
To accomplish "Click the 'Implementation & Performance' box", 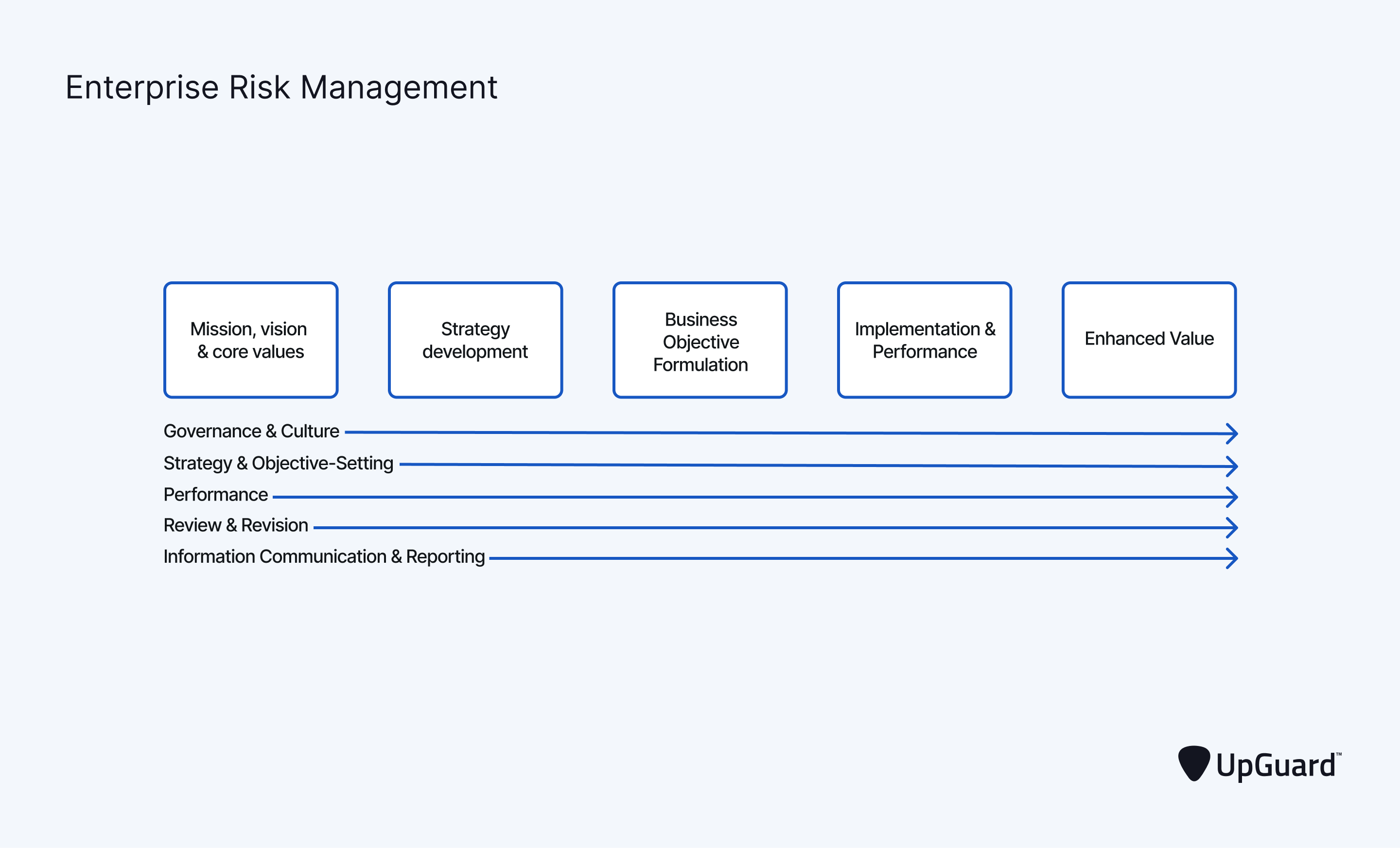I will [925, 340].
